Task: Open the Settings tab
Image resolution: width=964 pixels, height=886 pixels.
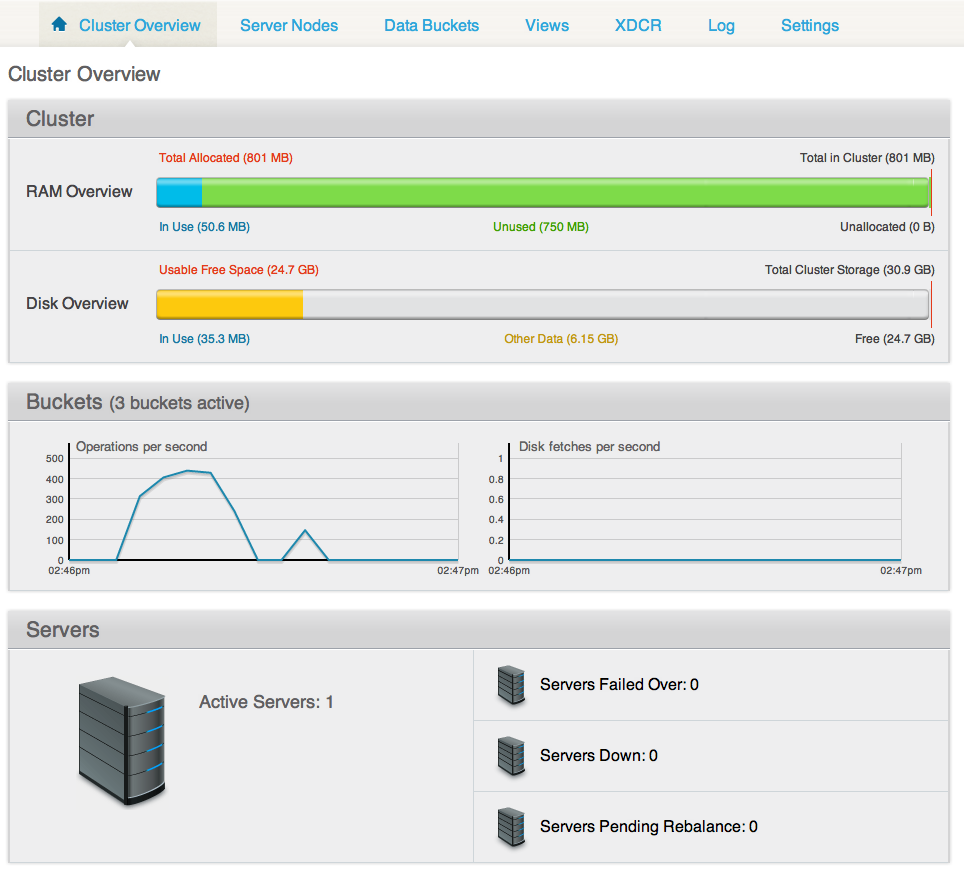Action: tap(810, 25)
